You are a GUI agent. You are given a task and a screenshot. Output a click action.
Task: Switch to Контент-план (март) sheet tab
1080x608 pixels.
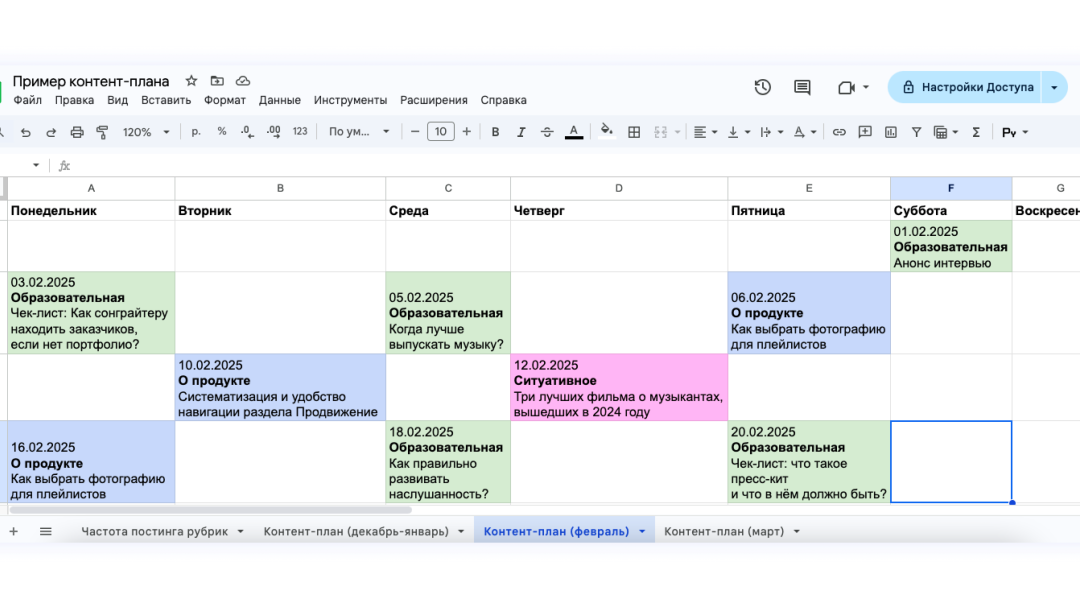tap(723, 531)
